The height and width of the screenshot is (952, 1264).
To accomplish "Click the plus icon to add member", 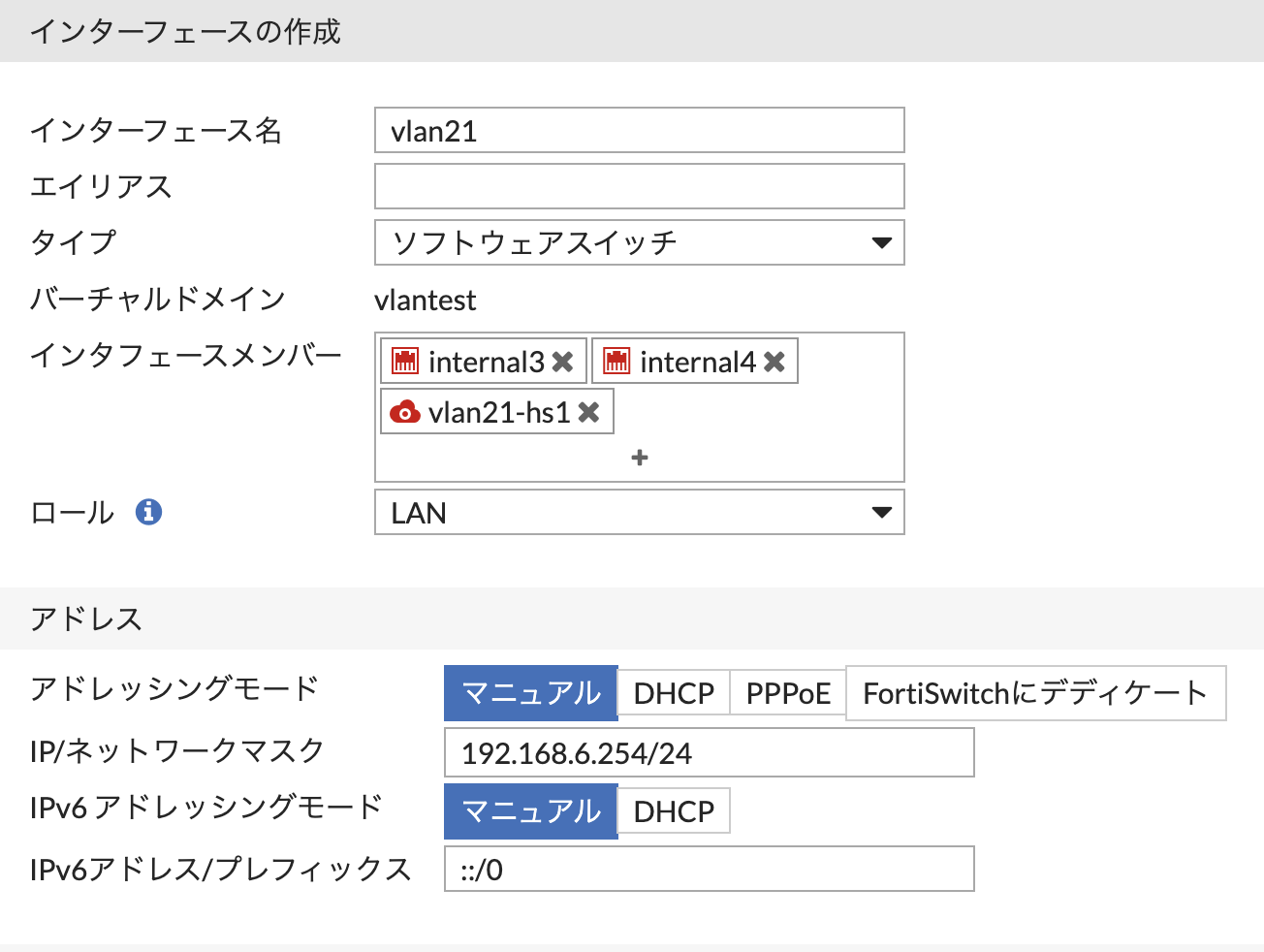I will pyautogui.click(x=639, y=457).
